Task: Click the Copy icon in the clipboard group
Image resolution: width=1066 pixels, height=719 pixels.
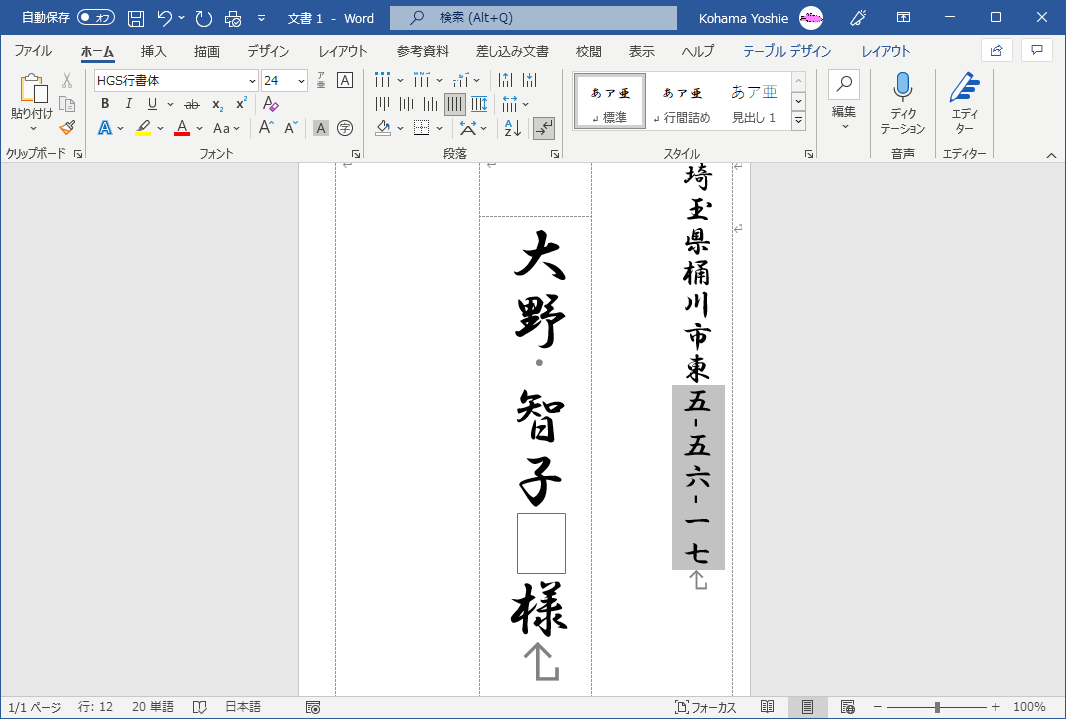Action: (67, 104)
